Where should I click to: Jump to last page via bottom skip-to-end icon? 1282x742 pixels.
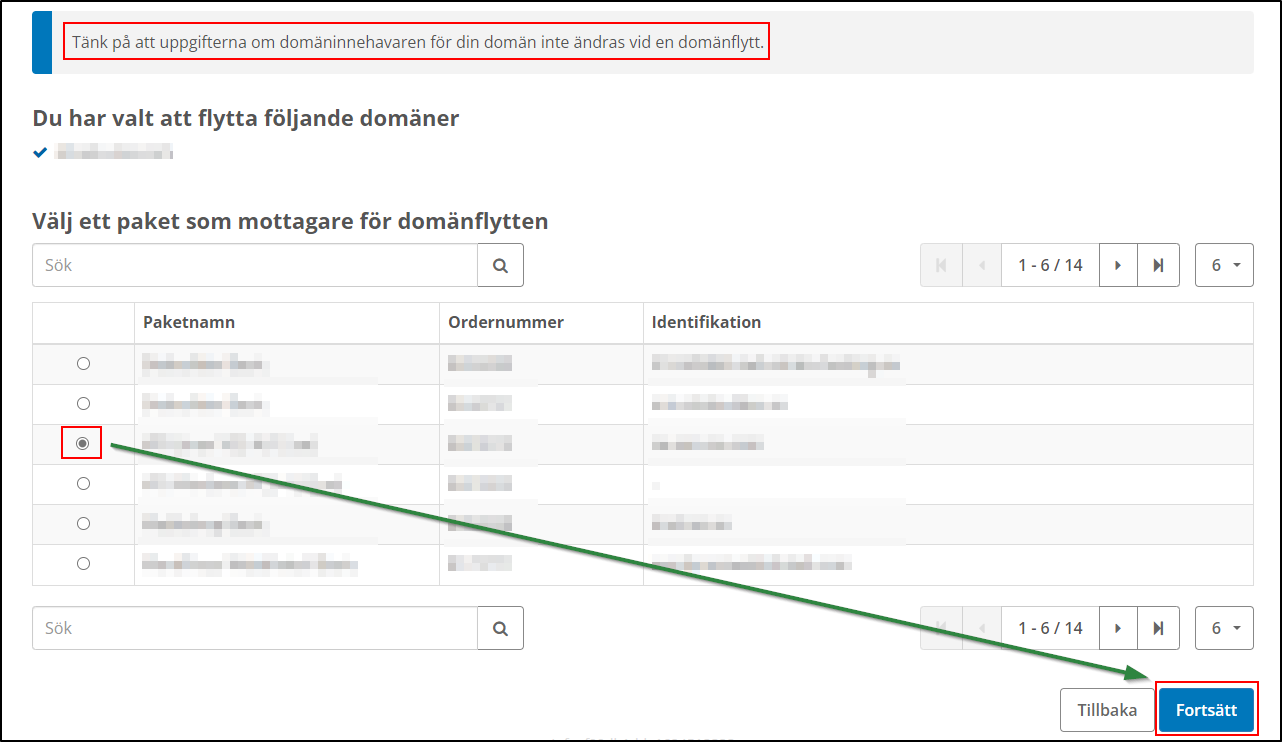point(1158,627)
